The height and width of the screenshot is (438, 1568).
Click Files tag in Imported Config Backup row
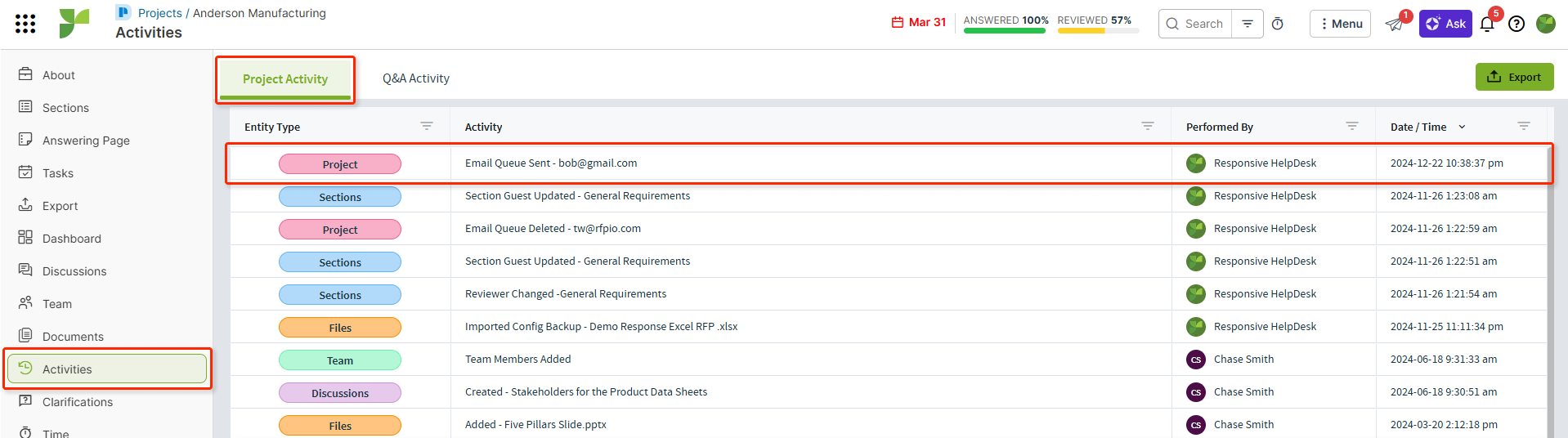click(340, 328)
